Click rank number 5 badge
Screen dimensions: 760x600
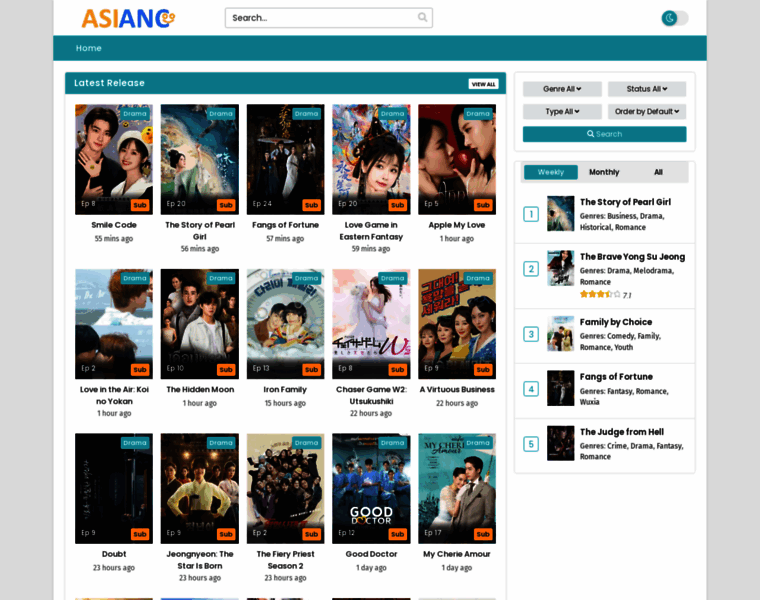click(531, 444)
